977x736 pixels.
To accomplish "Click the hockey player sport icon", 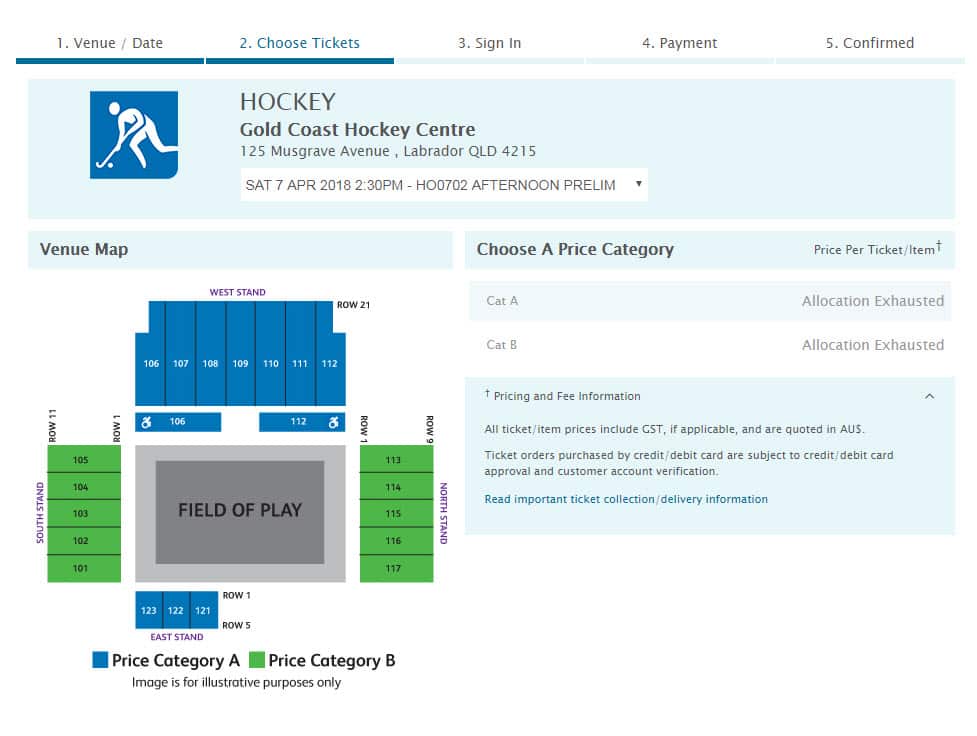I will 134,135.
